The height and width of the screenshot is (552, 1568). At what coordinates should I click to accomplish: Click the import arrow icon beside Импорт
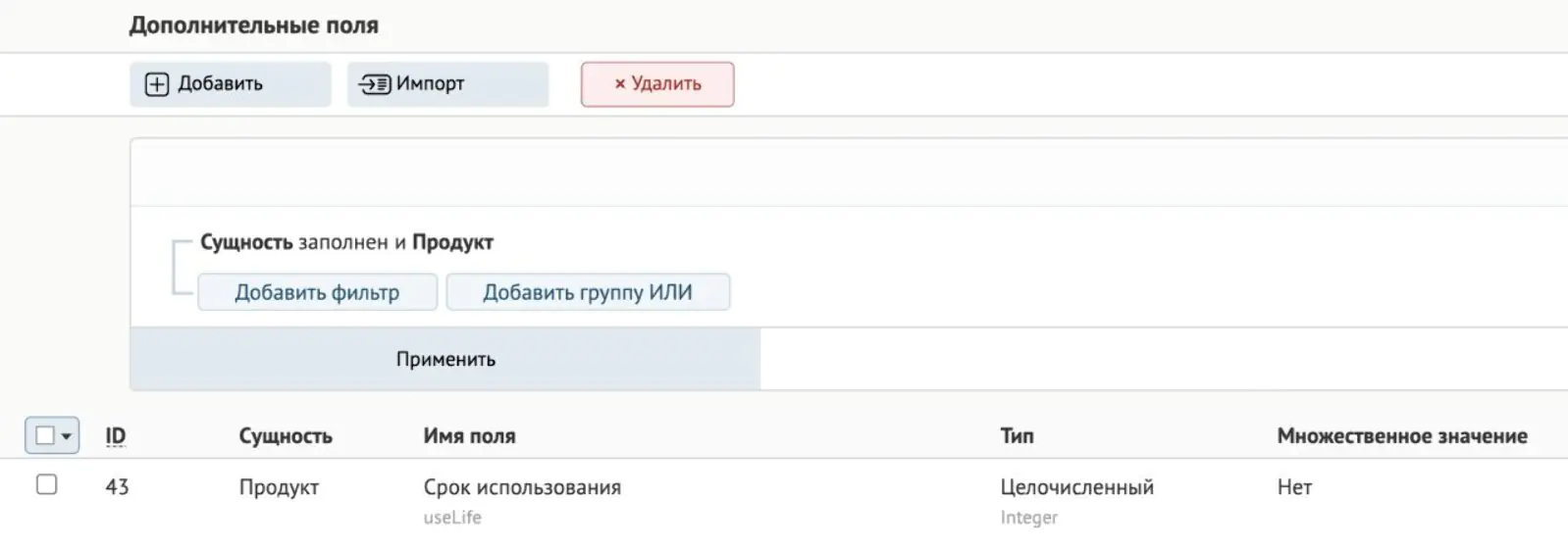375,84
